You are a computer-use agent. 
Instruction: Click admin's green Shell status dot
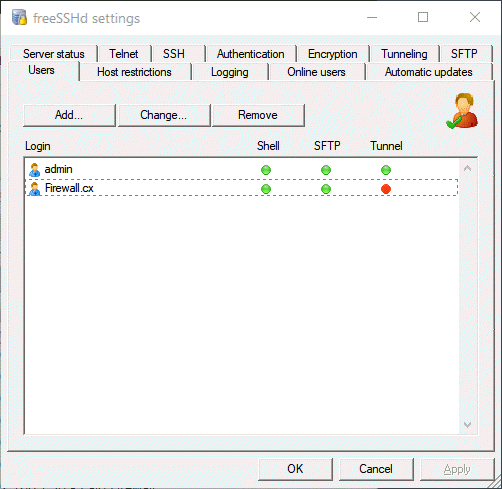click(266, 170)
